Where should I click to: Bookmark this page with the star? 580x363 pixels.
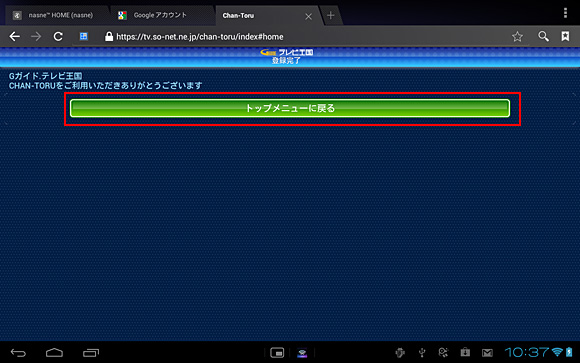517,36
